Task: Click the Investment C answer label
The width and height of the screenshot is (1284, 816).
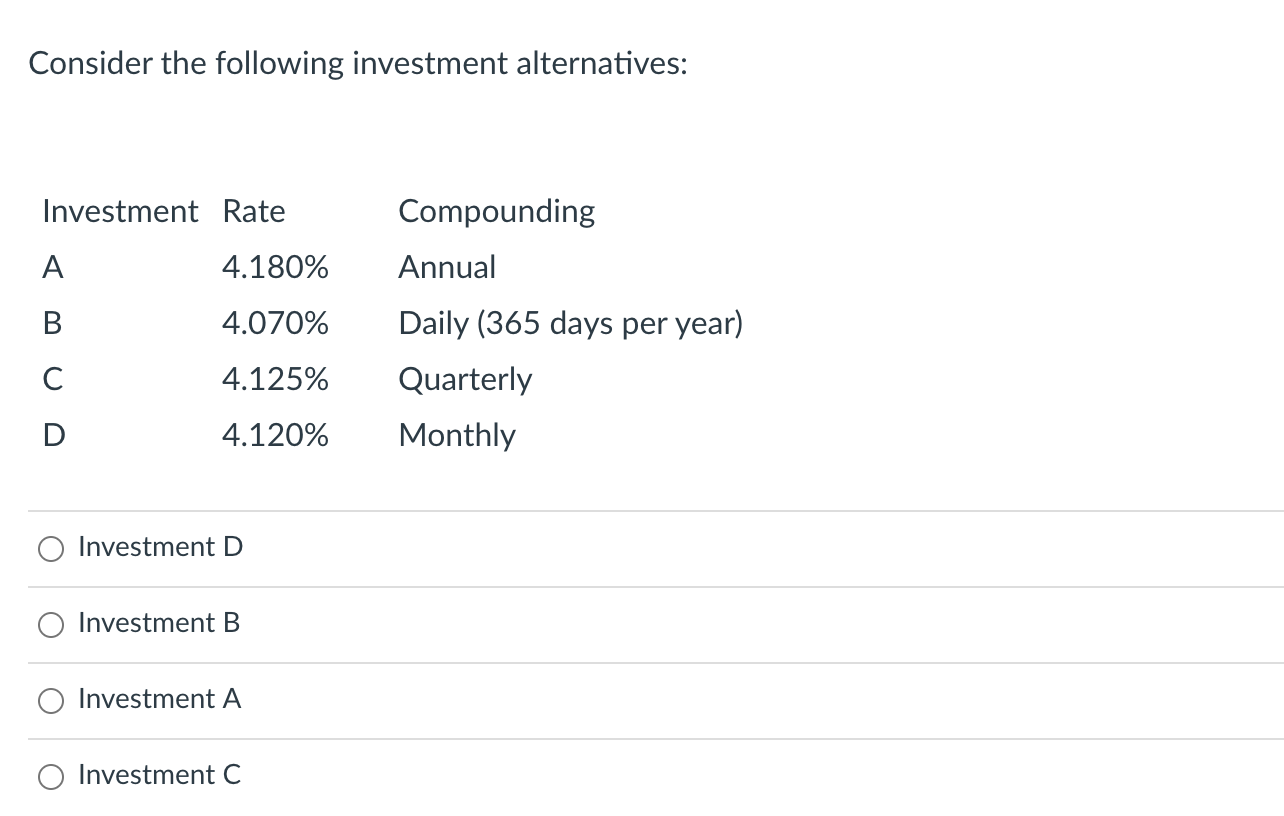Action: tap(160, 775)
